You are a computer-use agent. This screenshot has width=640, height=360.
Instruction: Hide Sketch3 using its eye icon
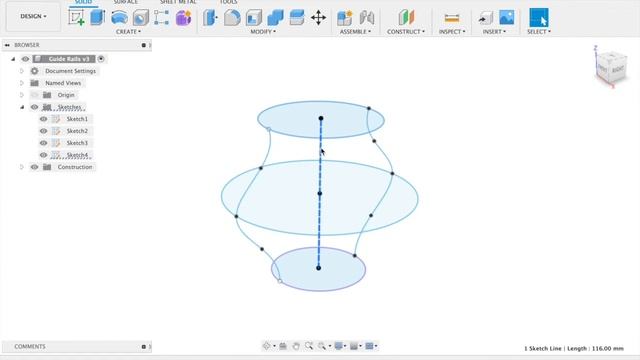43,143
